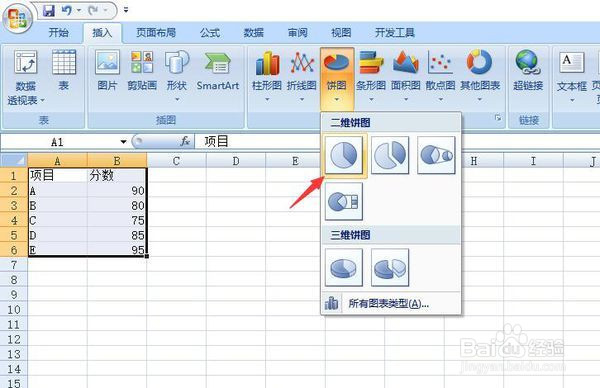Open the 开发工具 tab
The height and width of the screenshot is (388, 600).
[x=395, y=33]
